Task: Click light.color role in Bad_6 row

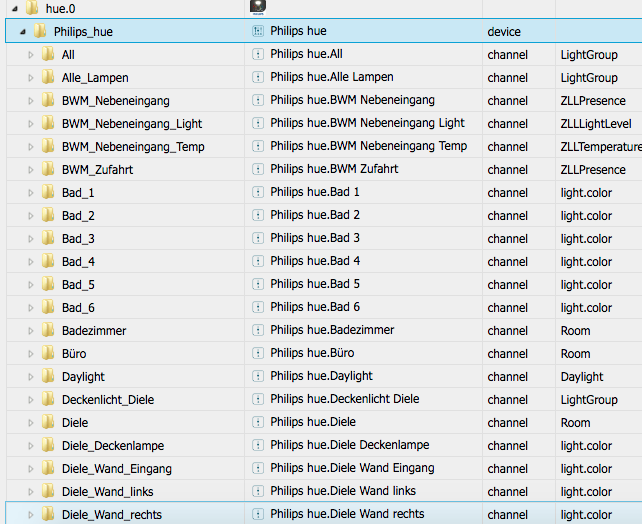Action: coord(586,308)
